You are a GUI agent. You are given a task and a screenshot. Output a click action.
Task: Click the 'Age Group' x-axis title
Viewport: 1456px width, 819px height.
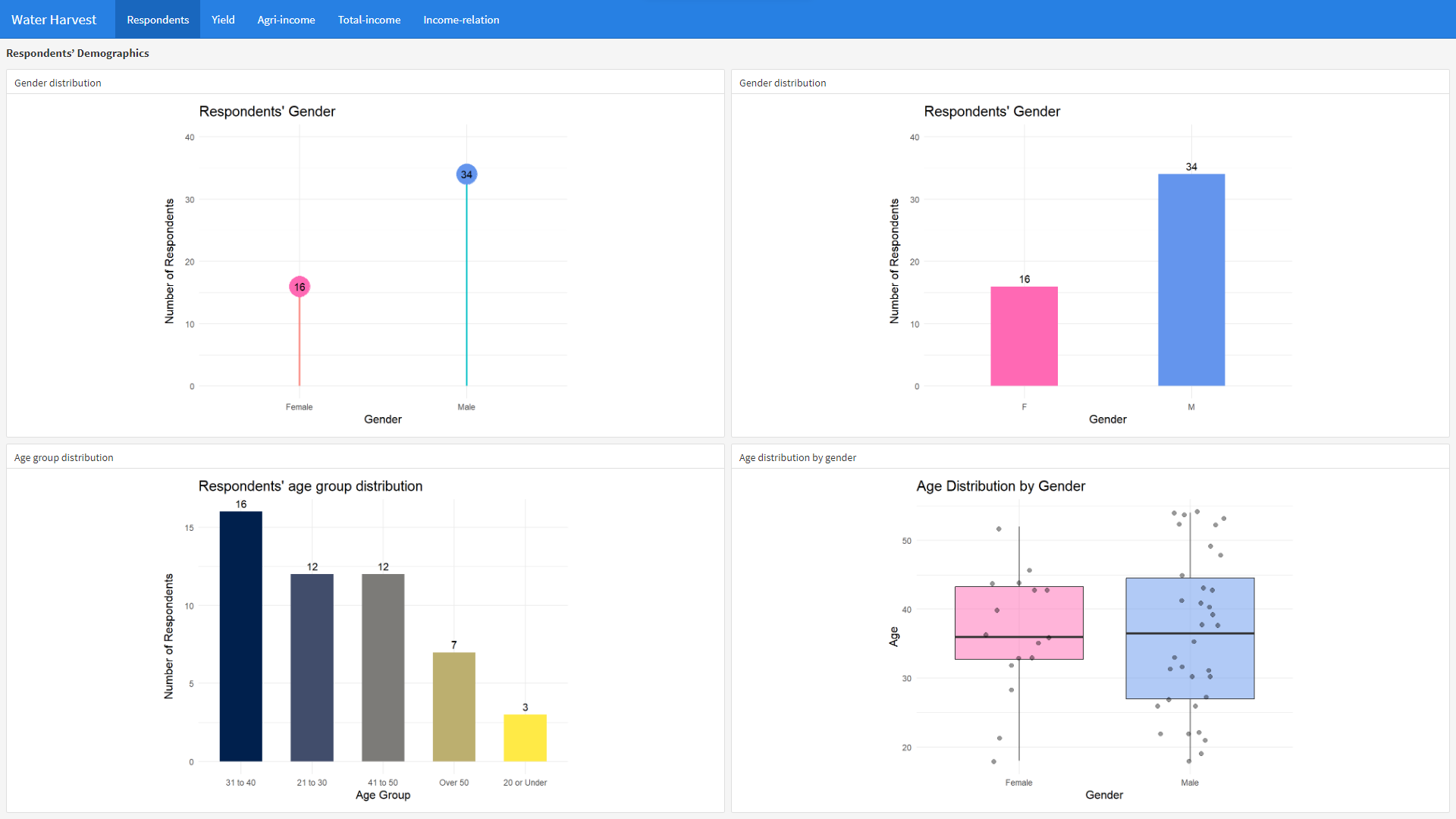tap(383, 795)
